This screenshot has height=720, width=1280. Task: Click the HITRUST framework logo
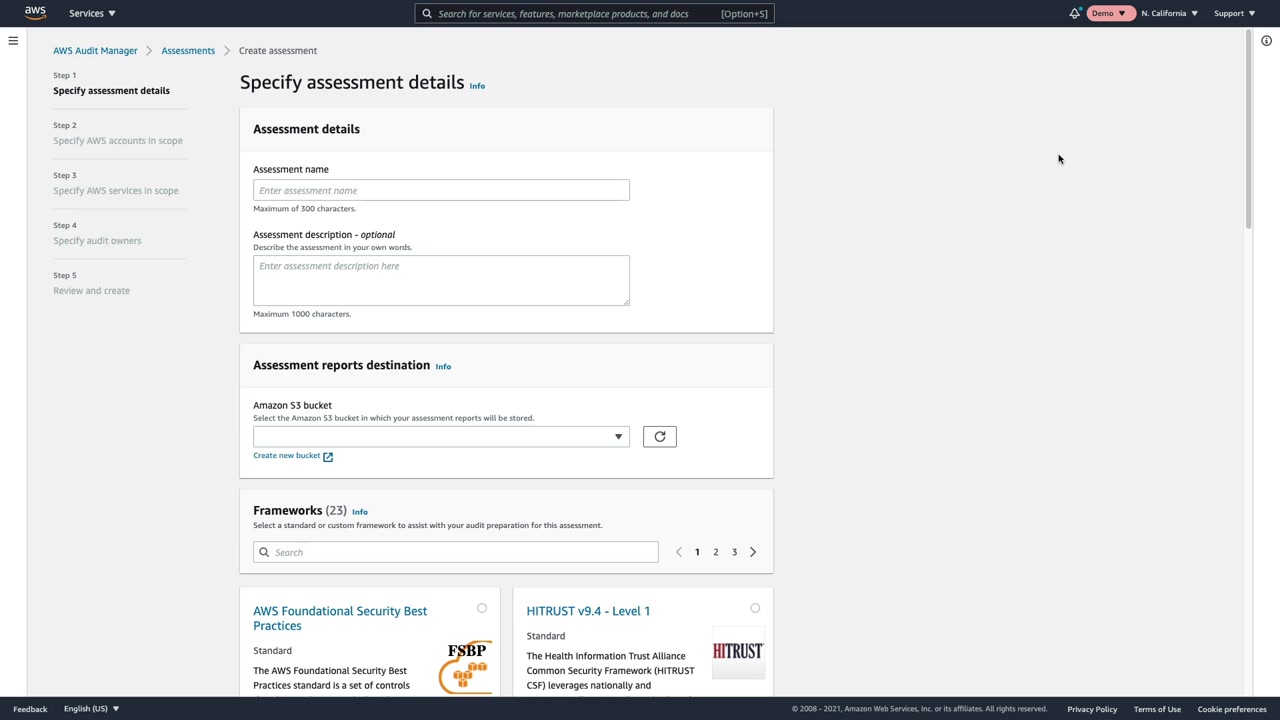click(x=738, y=652)
